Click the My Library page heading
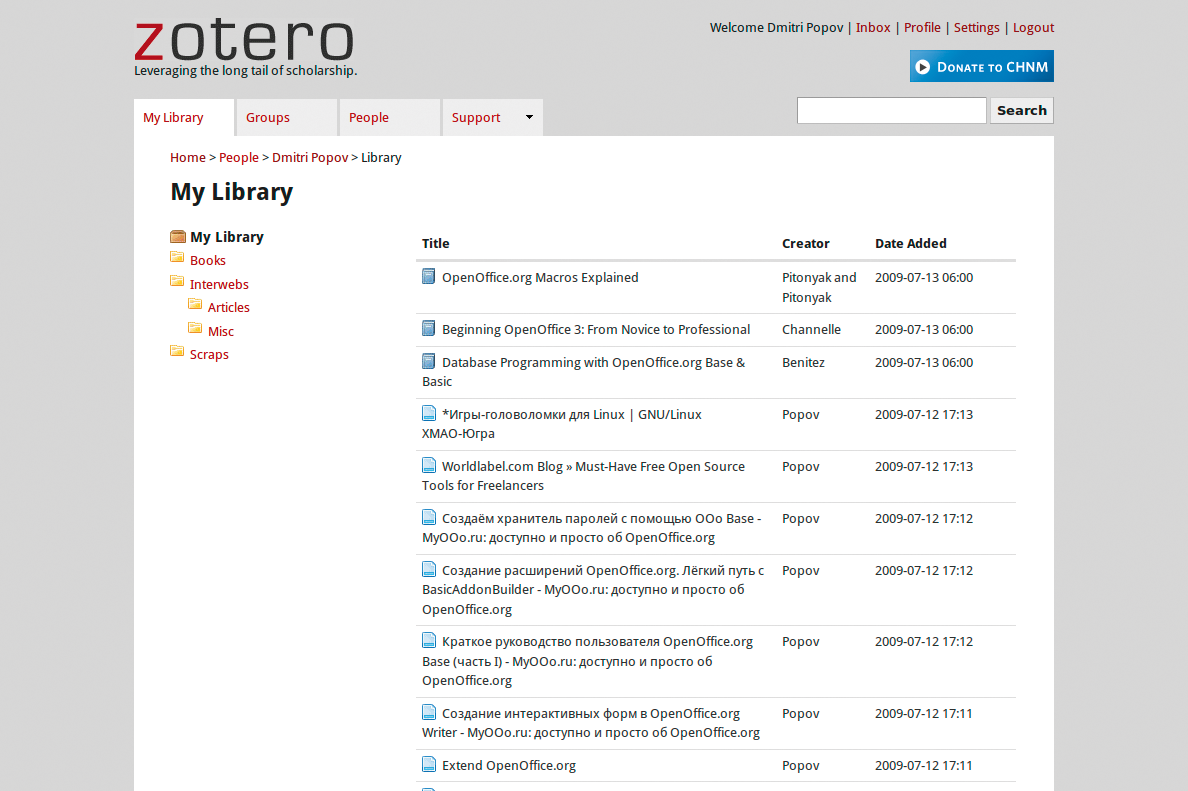 [232, 192]
